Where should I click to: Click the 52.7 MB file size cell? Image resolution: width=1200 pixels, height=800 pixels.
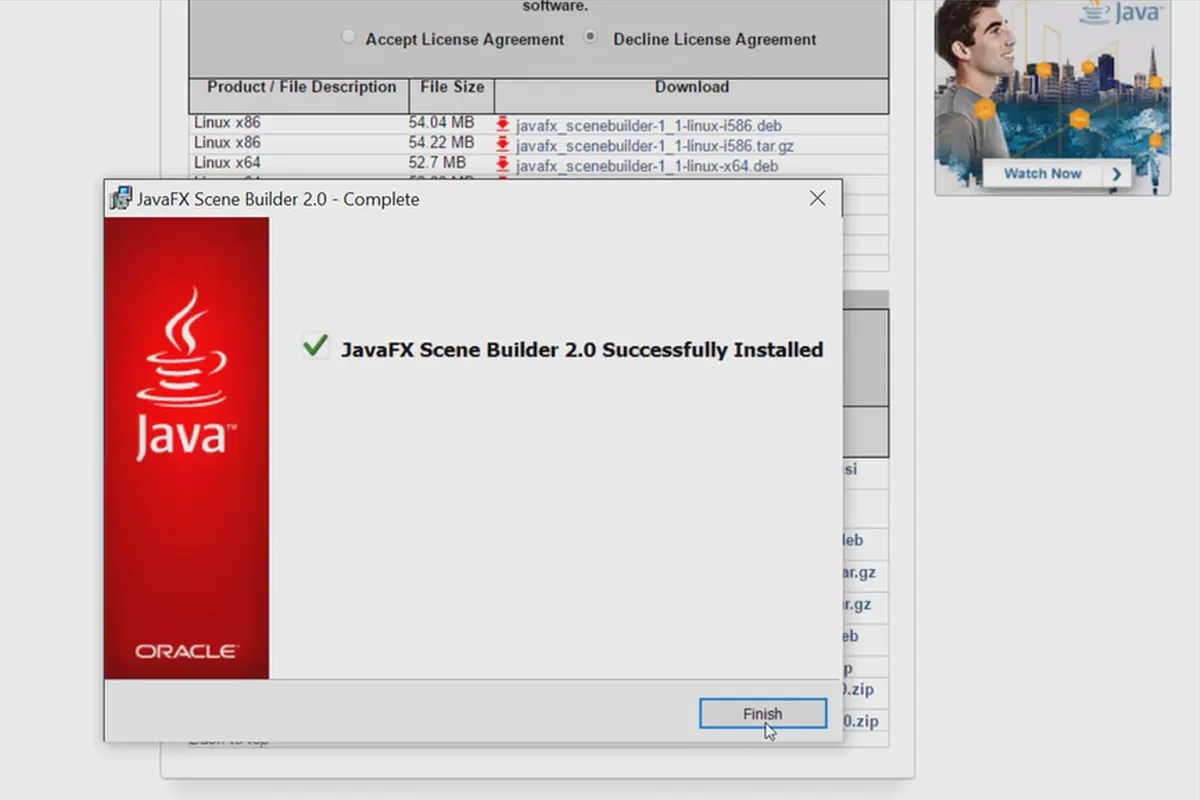(437, 162)
